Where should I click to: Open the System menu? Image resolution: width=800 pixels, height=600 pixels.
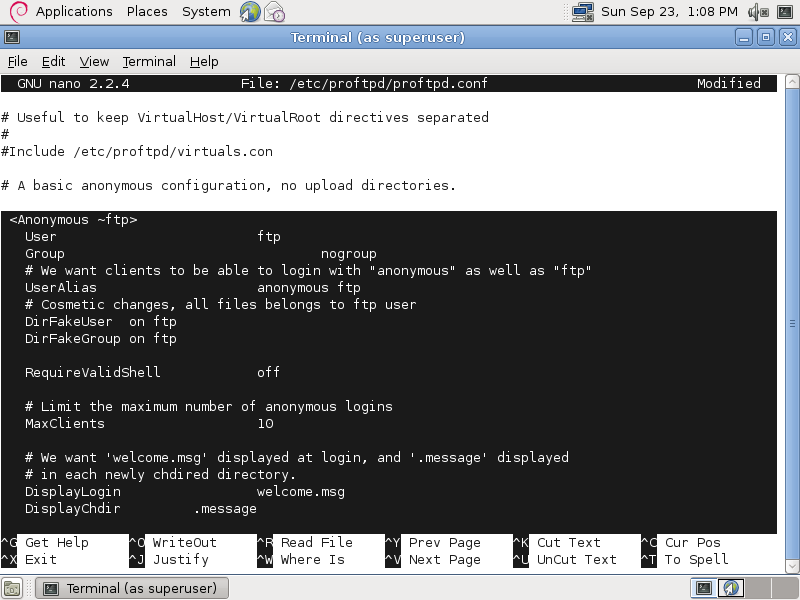[206, 11]
